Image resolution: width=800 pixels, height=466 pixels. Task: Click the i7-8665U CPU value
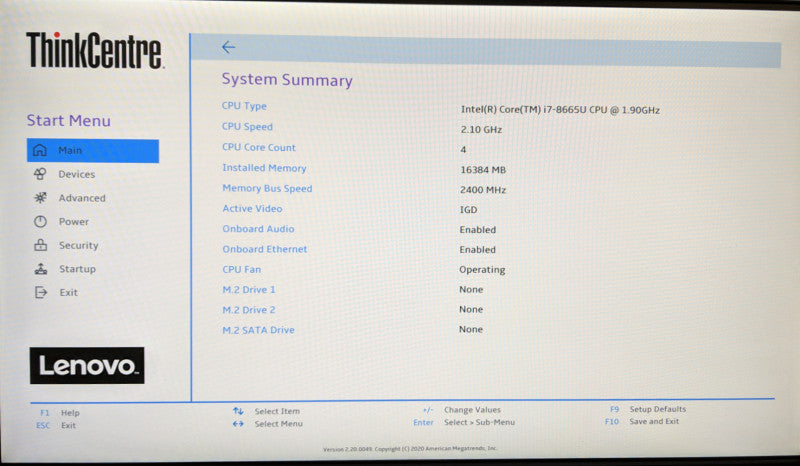click(560, 110)
